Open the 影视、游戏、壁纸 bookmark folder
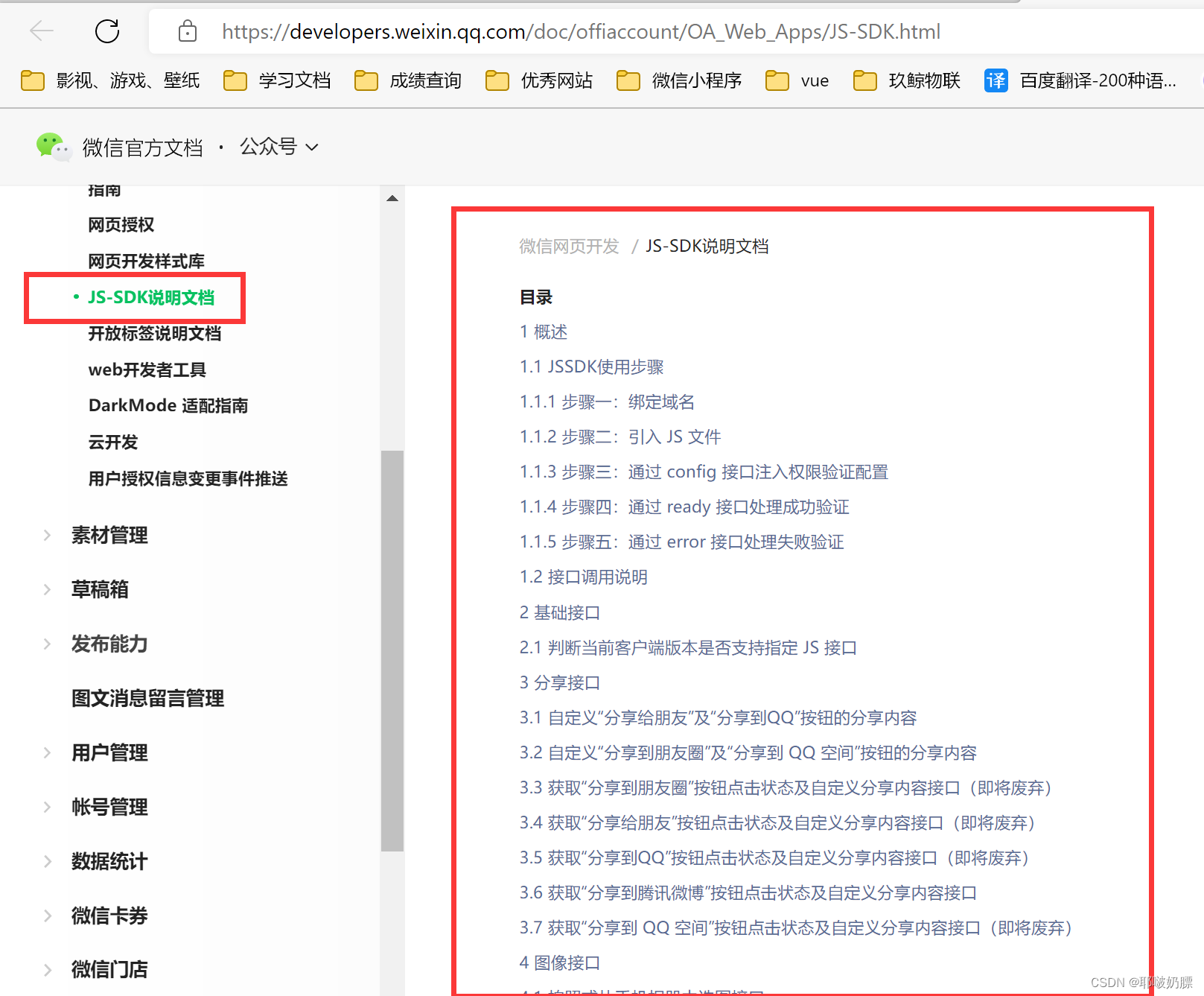The height and width of the screenshot is (996, 1204). [x=110, y=80]
